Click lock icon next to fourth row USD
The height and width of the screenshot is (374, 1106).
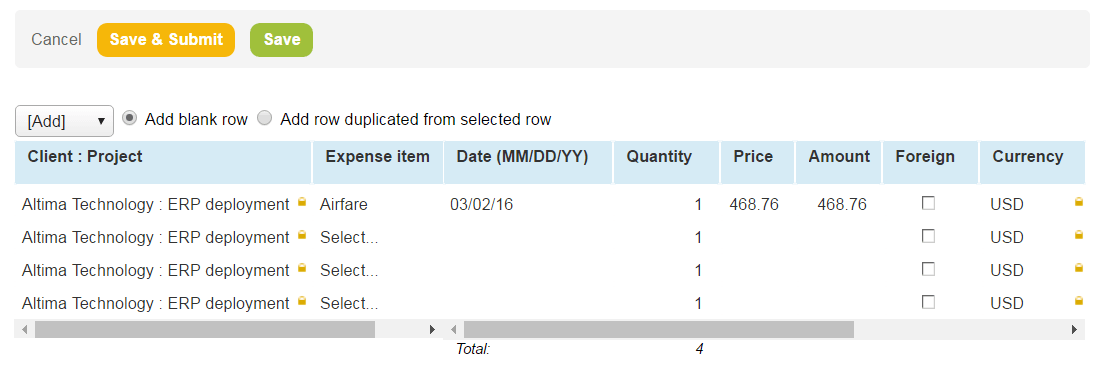[x=1078, y=301]
